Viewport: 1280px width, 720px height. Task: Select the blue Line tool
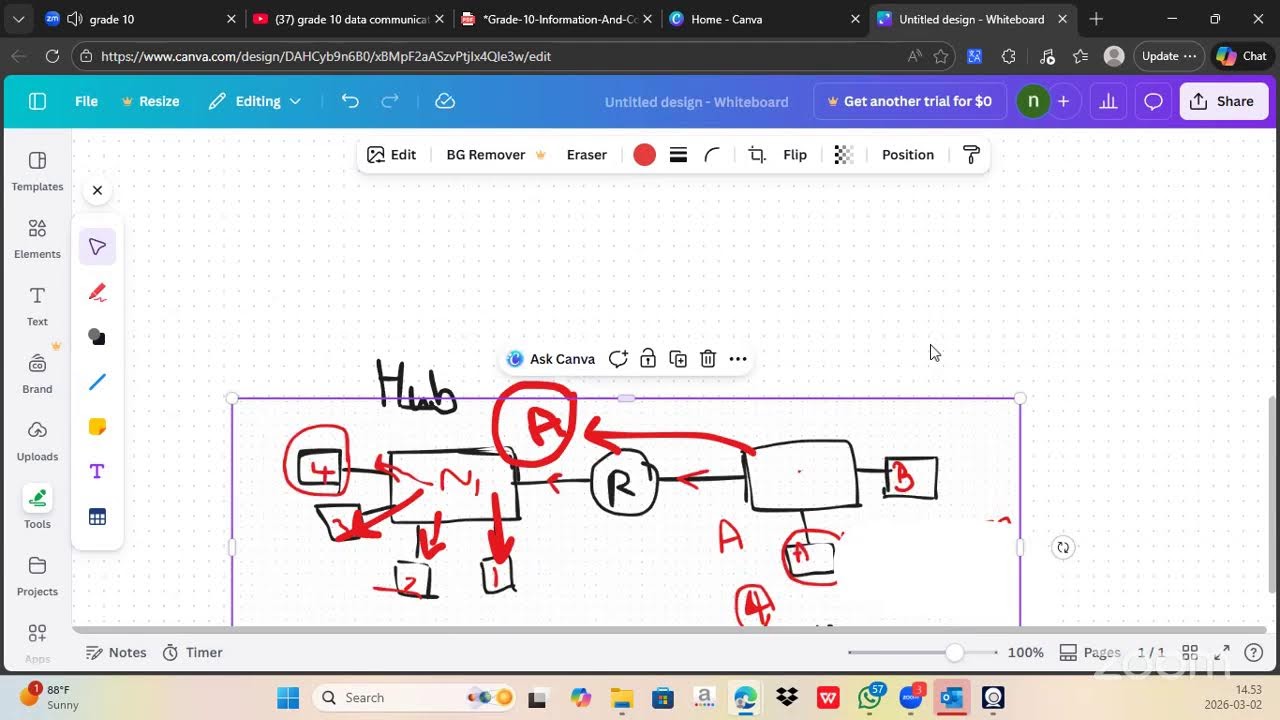97,382
